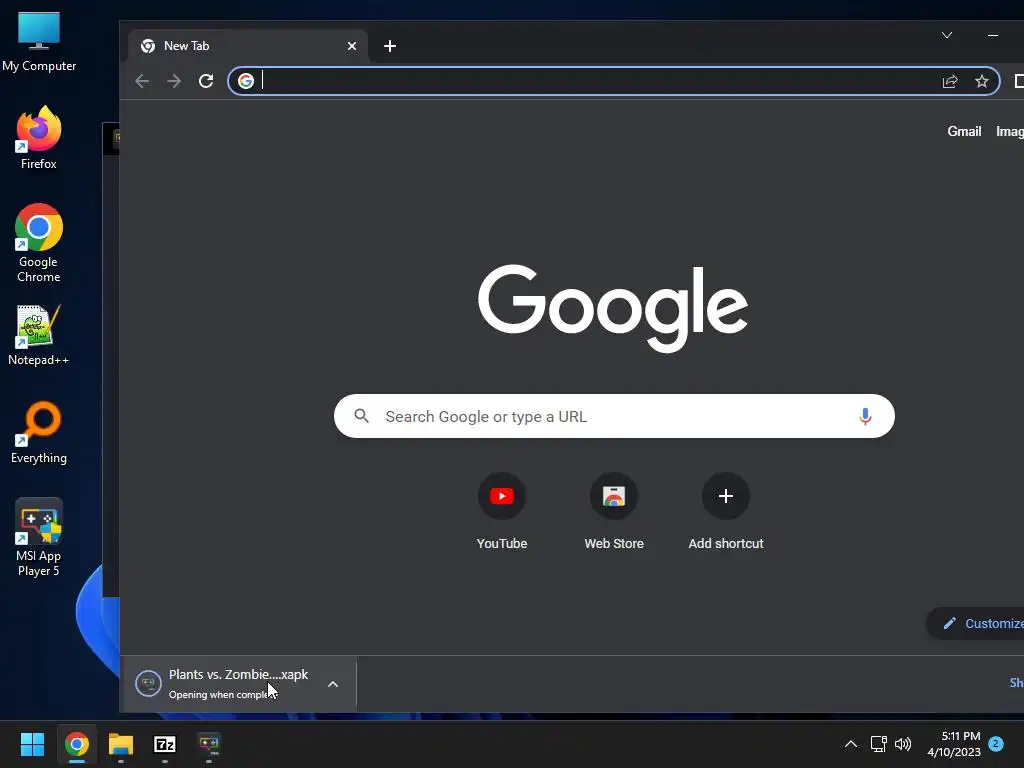This screenshot has width=1024, height=768.
Task: Click the browser Back arrow
Action: click(142, 81)
